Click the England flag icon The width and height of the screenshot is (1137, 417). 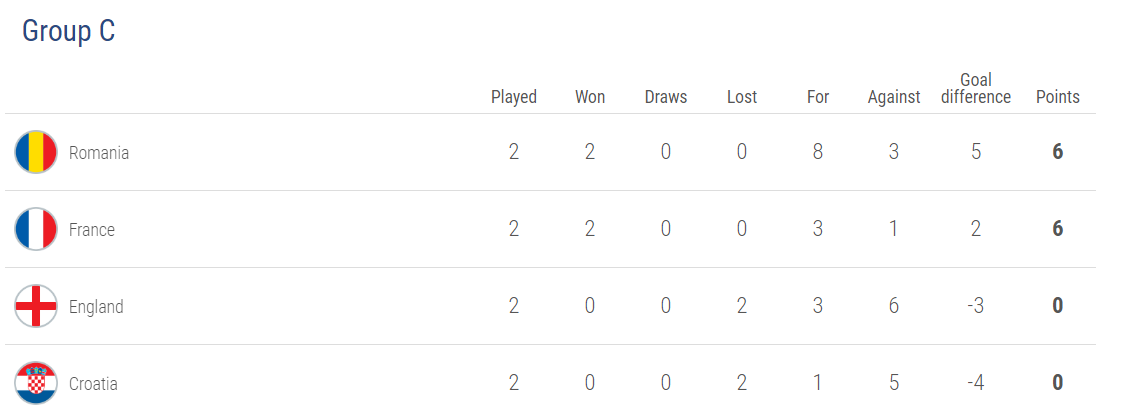pyautogui.click(x=36, y=306)
